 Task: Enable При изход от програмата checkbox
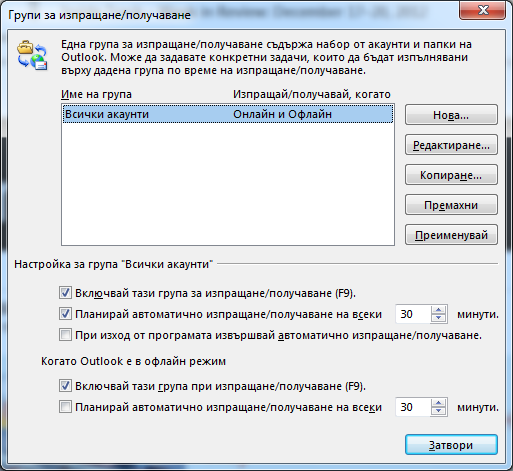click(x=65, y=335)
